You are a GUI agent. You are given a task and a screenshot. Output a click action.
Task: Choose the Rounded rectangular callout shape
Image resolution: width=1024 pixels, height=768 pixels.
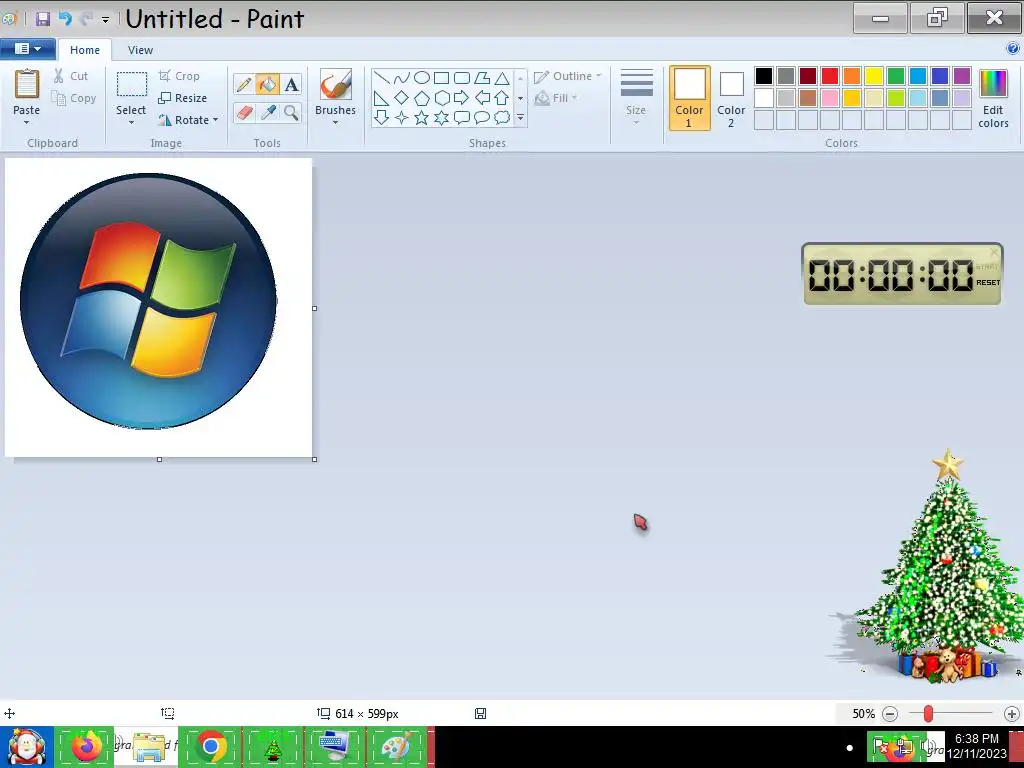tap(462, 118)
